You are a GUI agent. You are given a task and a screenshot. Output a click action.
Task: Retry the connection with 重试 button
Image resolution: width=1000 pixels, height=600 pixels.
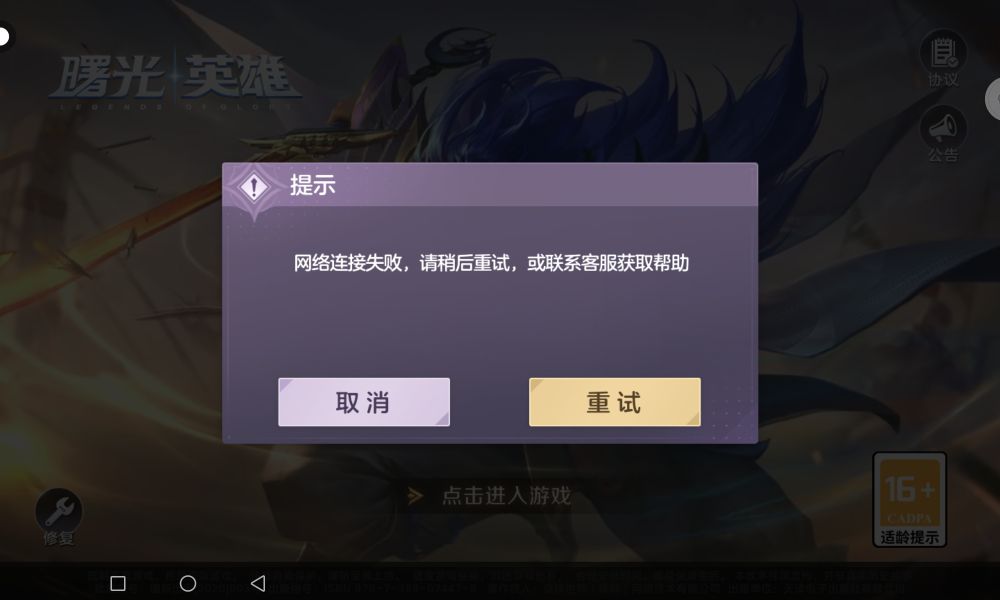615,402
